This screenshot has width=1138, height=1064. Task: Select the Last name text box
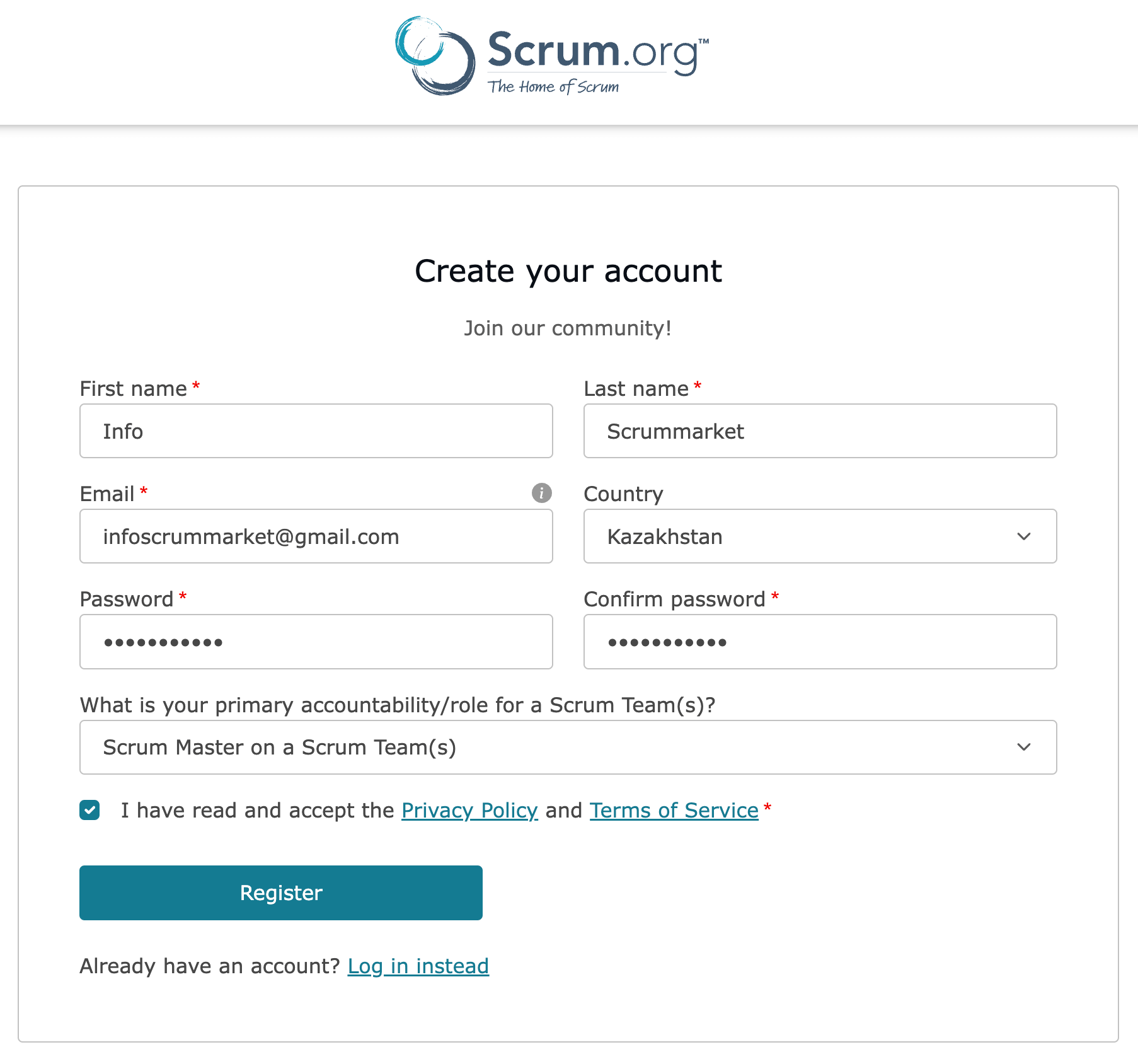(819, 431)
